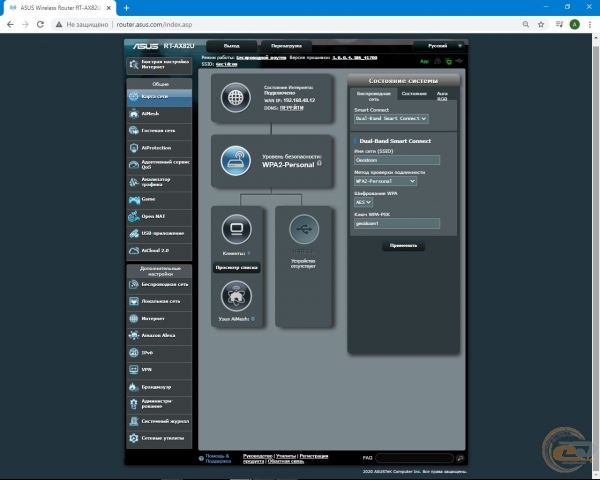The width and height of the screenshot is (600, 480).
Task: Open the Open NAT section
Action: click(159, 216)
